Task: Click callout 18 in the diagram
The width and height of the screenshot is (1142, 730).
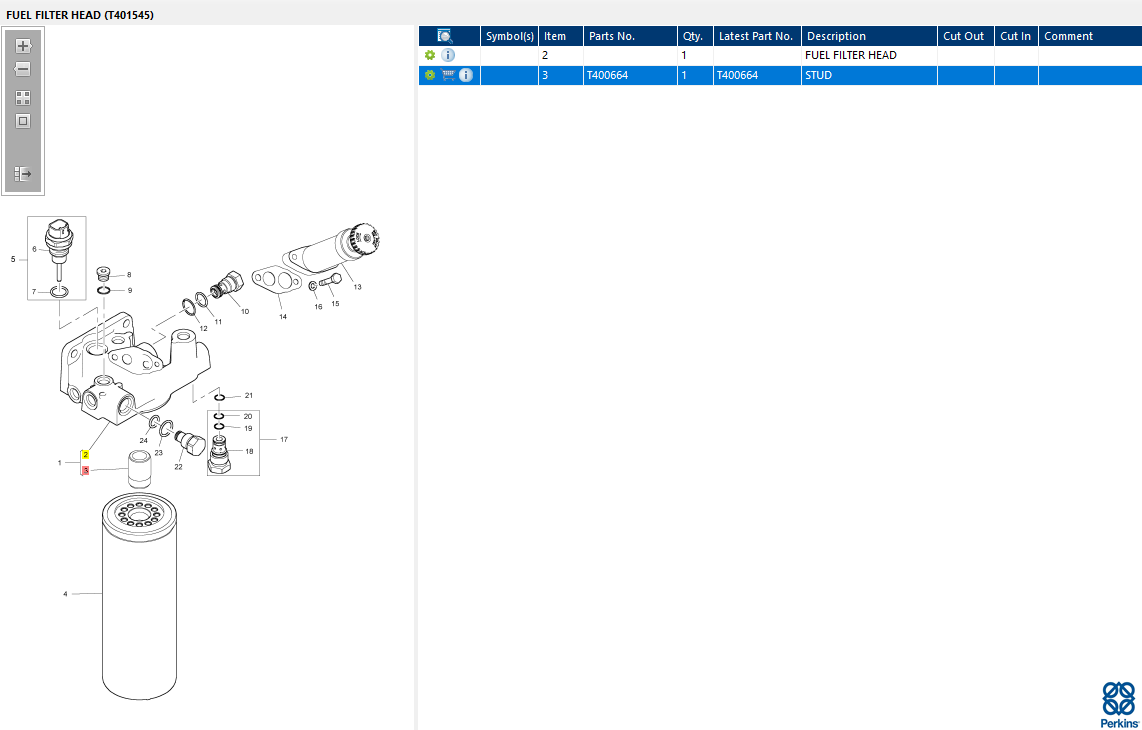Action: (x=249, y=452)
